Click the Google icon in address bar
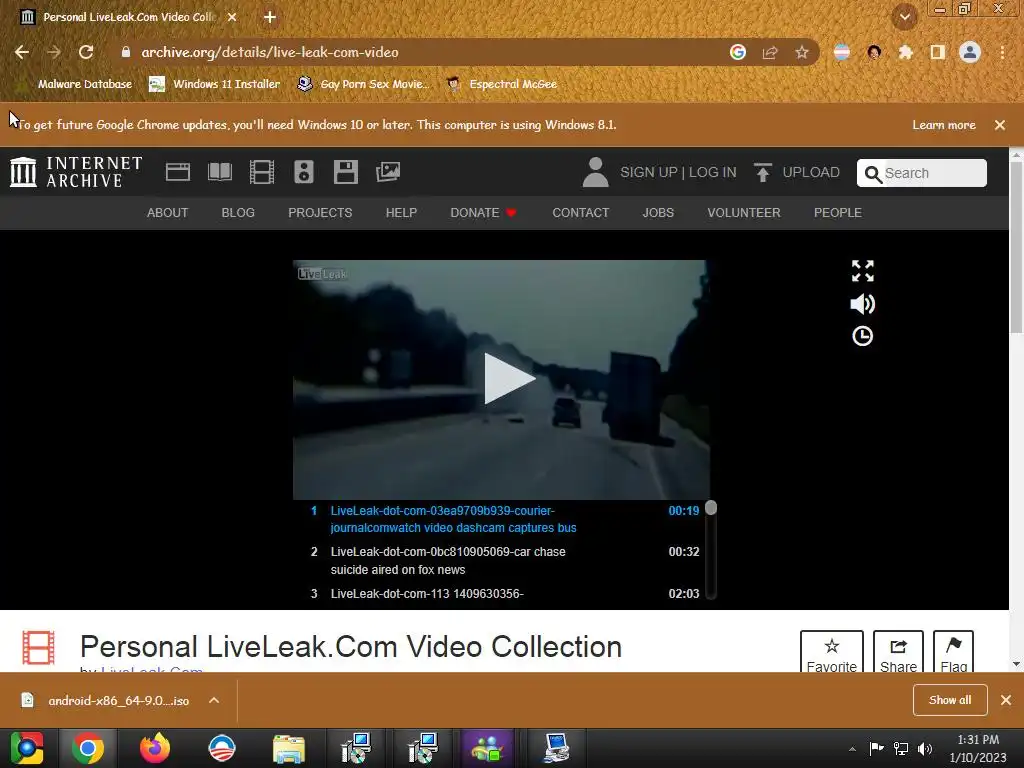Image resolution: width=1024 pixels, height=768 pixels. pos(738,52)
